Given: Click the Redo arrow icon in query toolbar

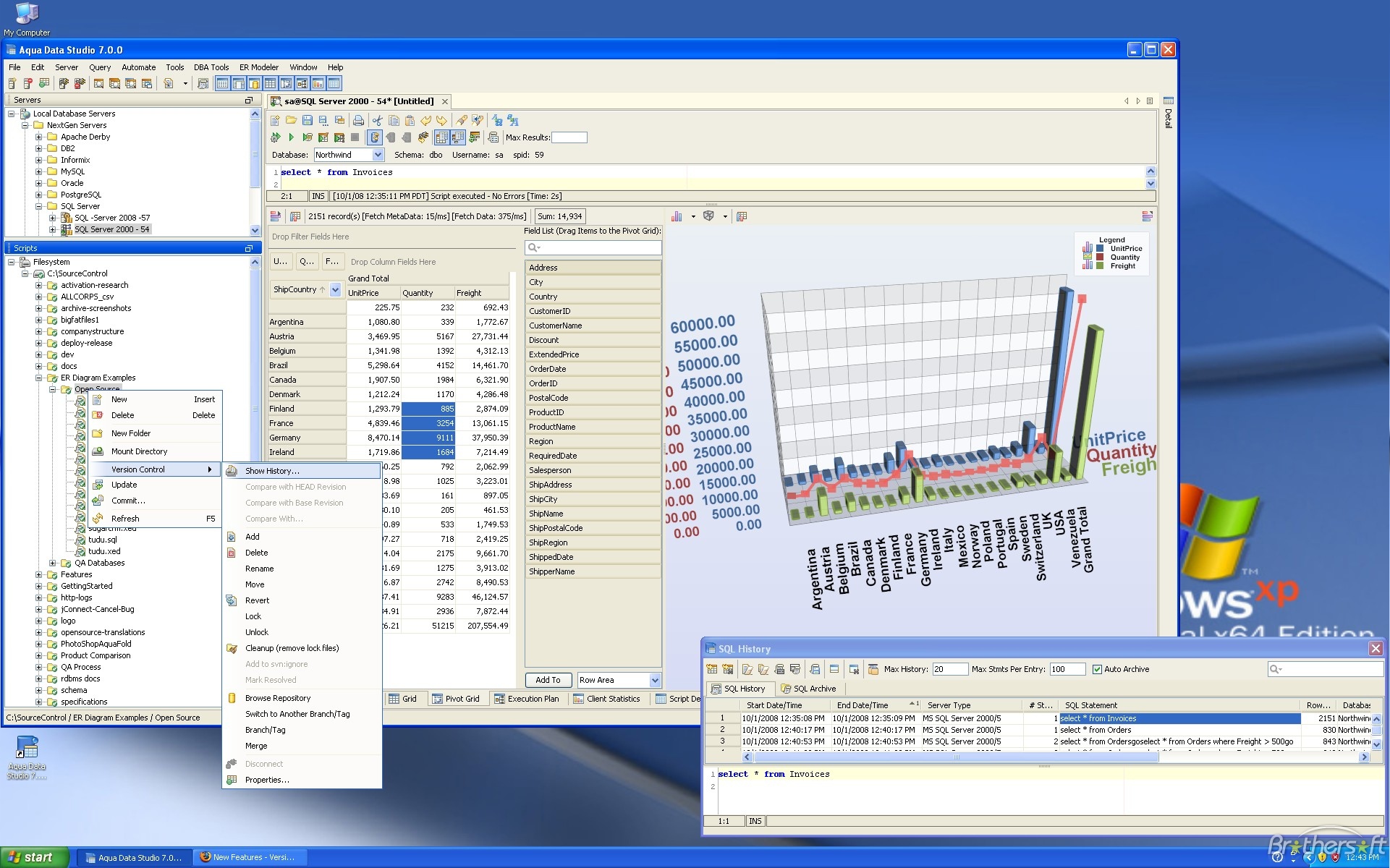Looking at the screenshot, I should (x=441, y=120).
